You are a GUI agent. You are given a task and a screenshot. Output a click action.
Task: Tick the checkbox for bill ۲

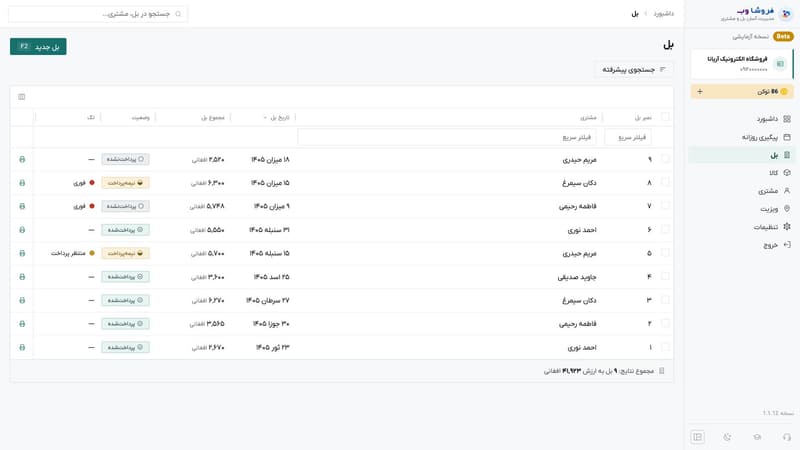point(665,323)
